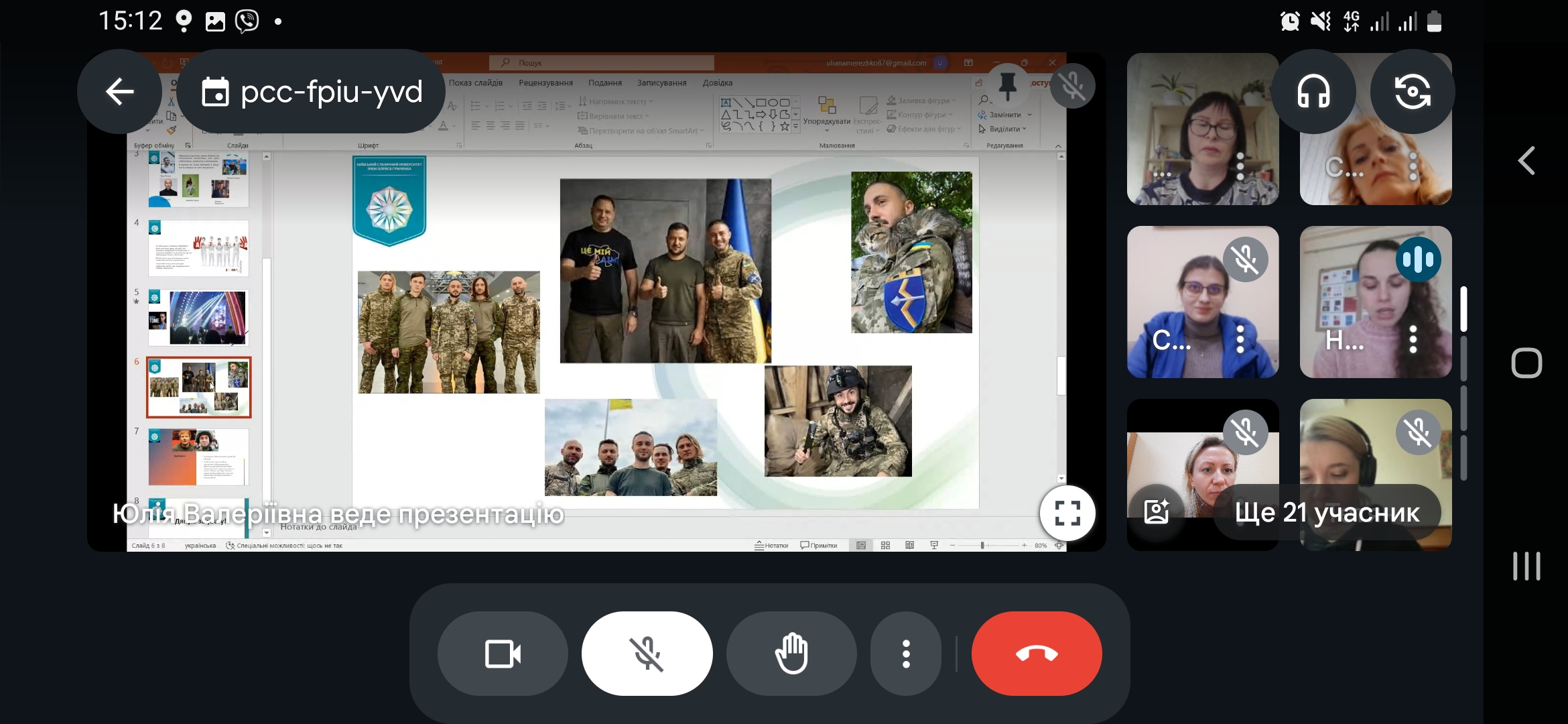Start slideshow from the status bar icon
The image size is (1568, 724).
point(933,544)
